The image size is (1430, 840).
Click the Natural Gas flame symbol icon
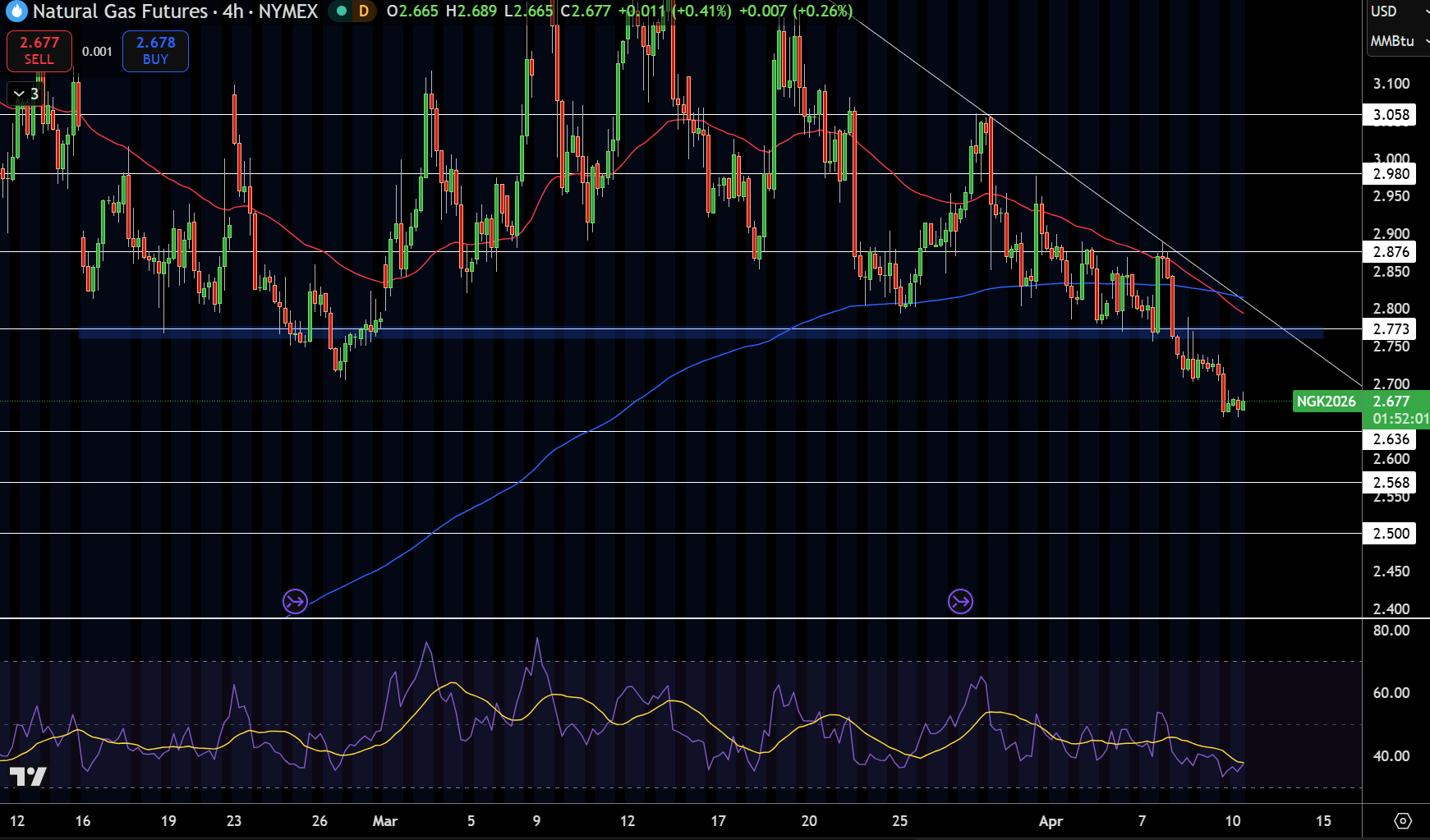click(16, 11)
